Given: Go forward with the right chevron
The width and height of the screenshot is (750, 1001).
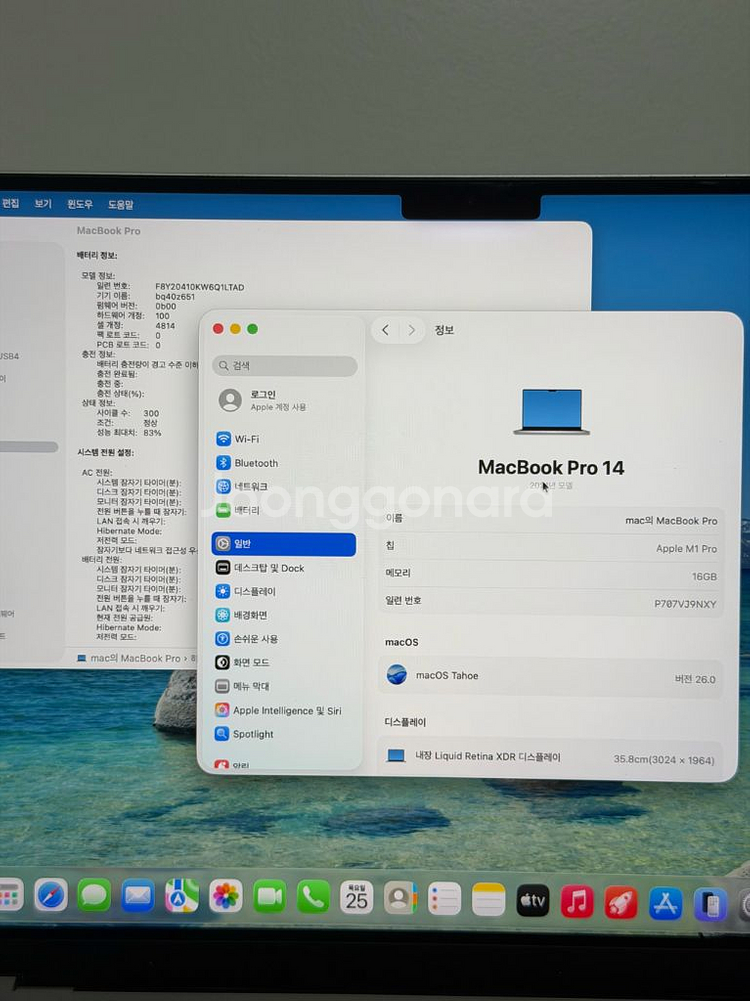Looking at the screenshot, I should pyautogui.click(x=412, y=329).
